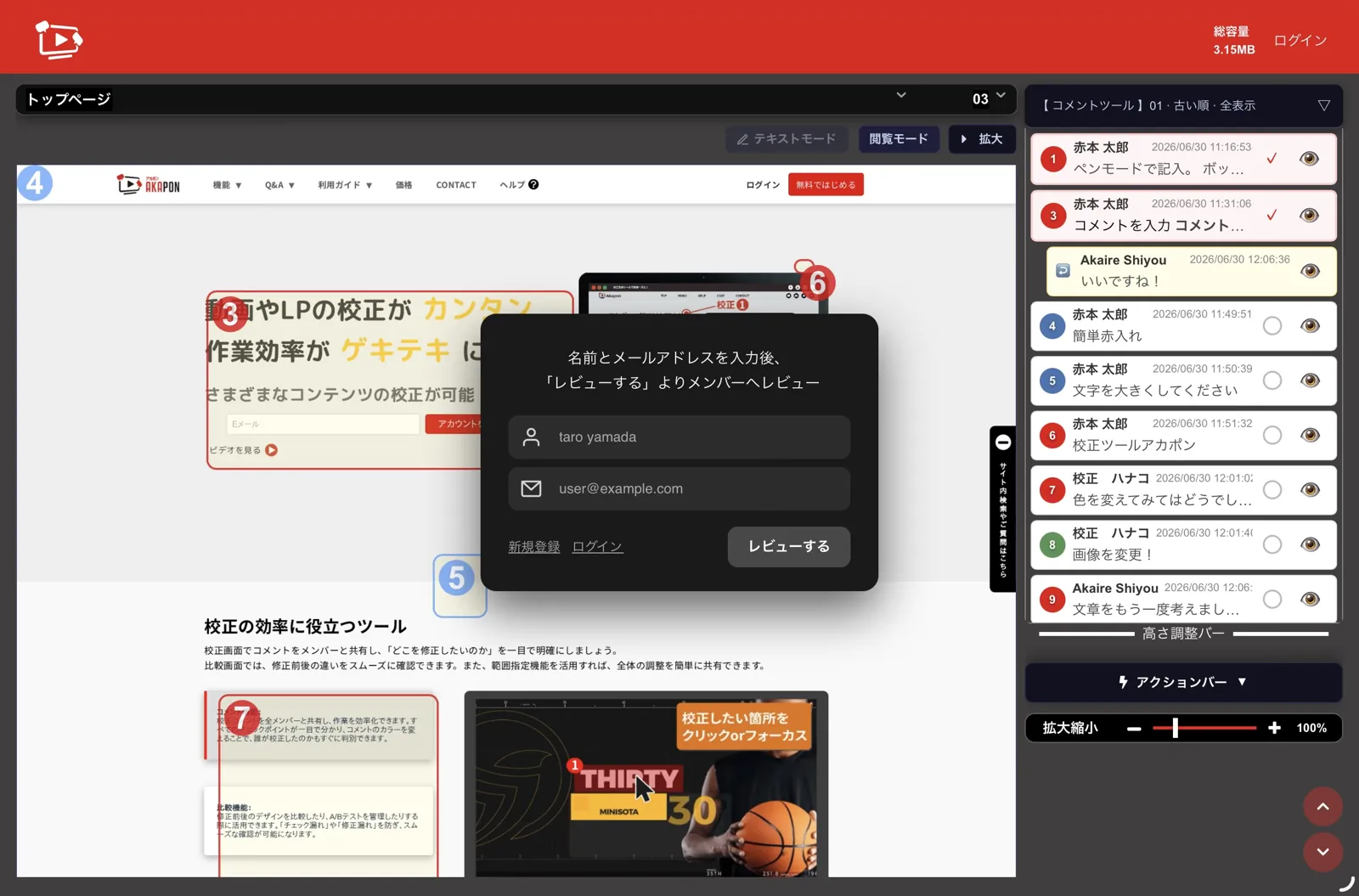Click the レビューする button
Image resolution: width=1359 pixels, height=896 pixels.
coord(788,546)
